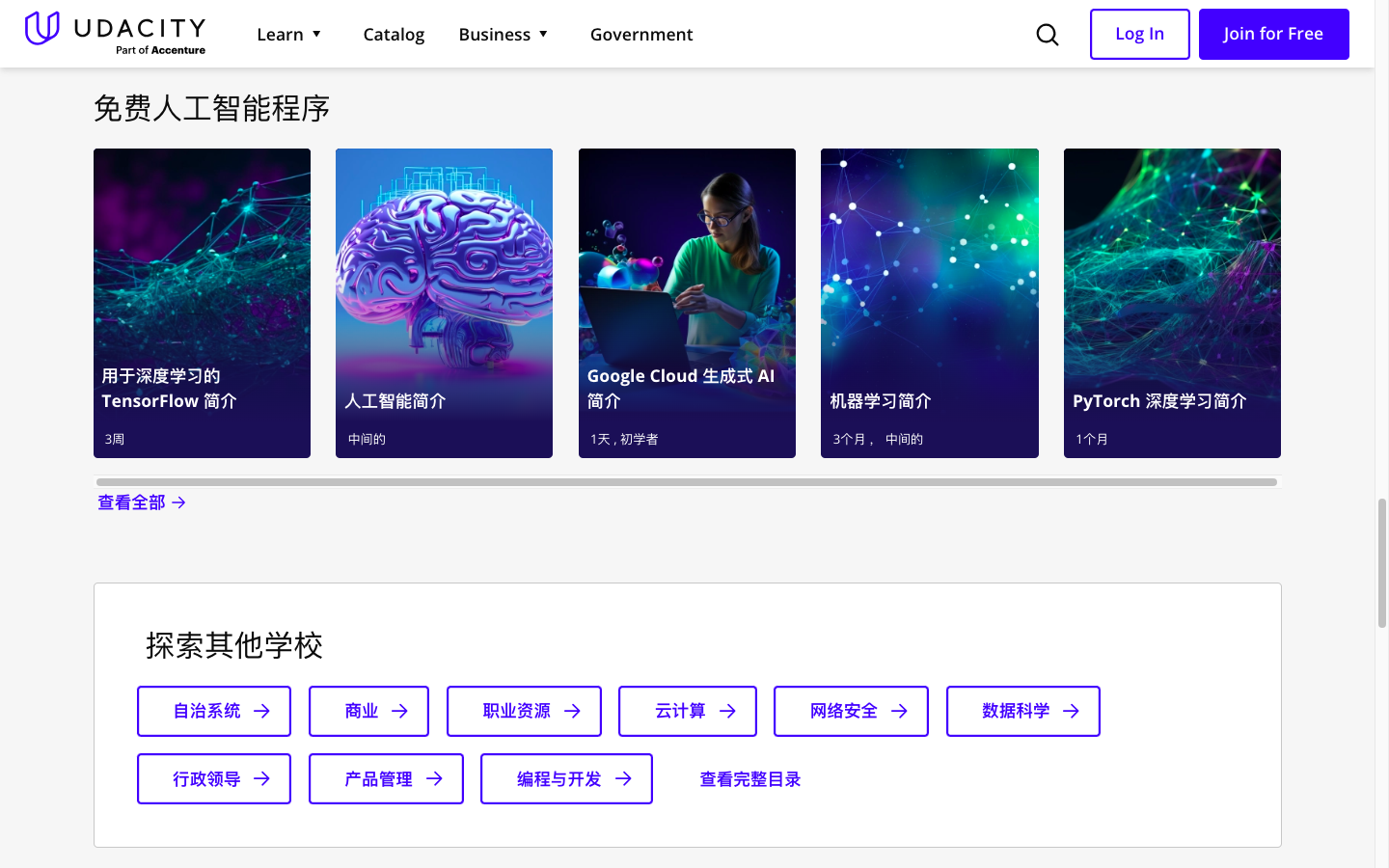Open the PyTorch 深度学习简介 course card
Image resolution: width=1389 pixels, height=868 pixels.
tap(1172, 303)
